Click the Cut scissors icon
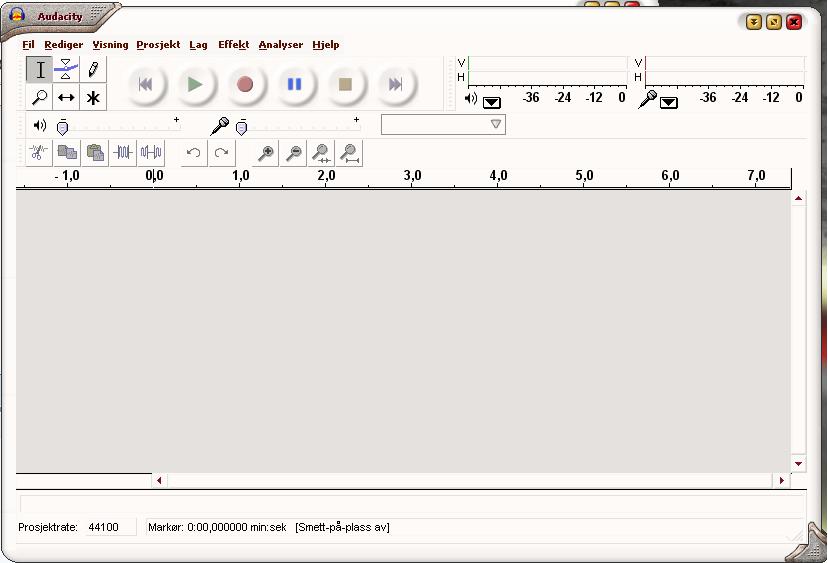828x563 pixels. click(x=39, y=153)
